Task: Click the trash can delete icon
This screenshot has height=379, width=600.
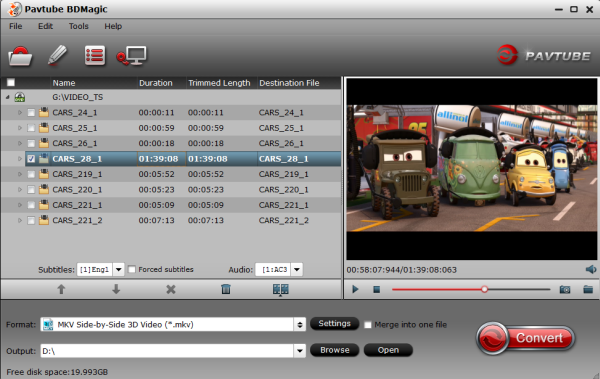Action: click(x=226, y=289)
